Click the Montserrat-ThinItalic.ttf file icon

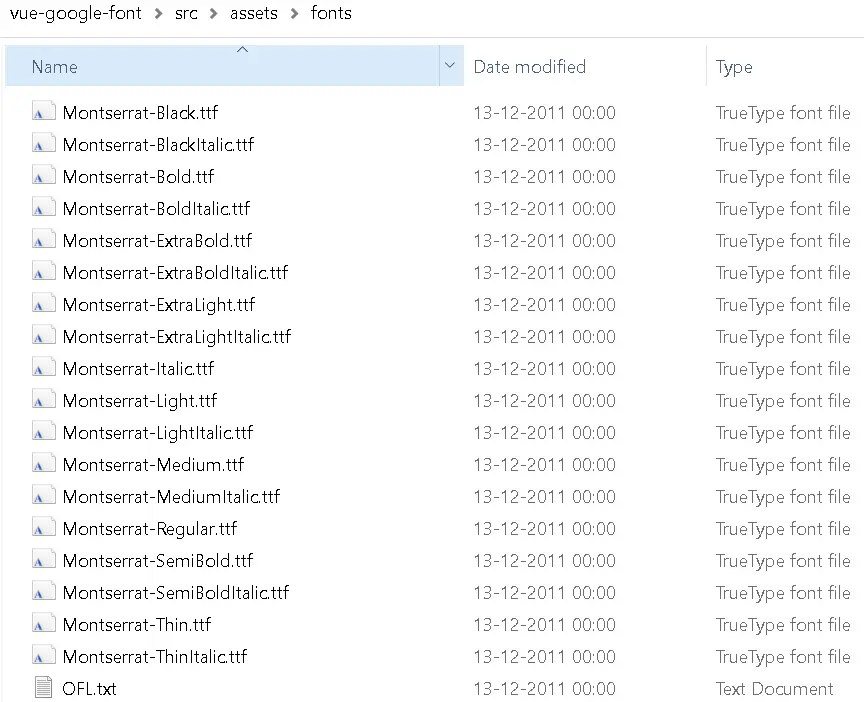click(44, 655)
